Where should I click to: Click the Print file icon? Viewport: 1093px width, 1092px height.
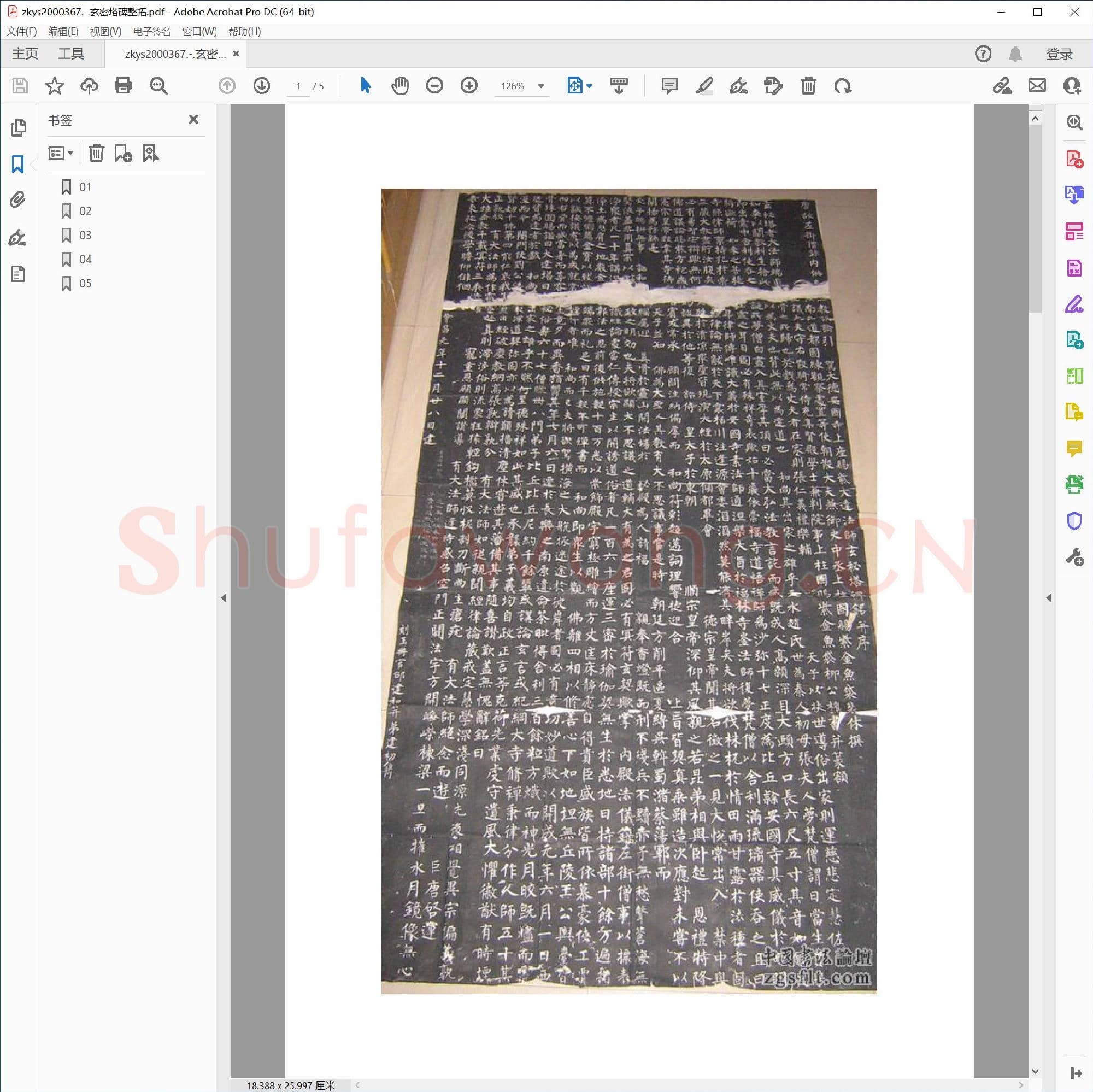point(123,86)
